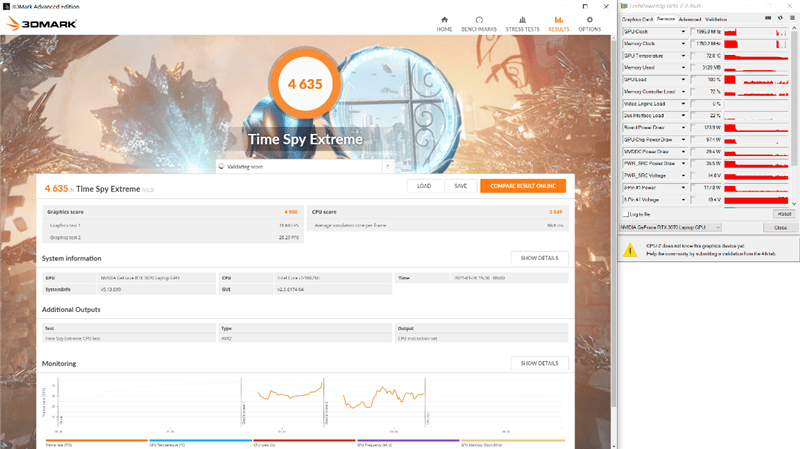Click the Graphics test 2 row
The height and width of the screenshot is (449, 800).
pyautogui.click(x=173, y=237)
